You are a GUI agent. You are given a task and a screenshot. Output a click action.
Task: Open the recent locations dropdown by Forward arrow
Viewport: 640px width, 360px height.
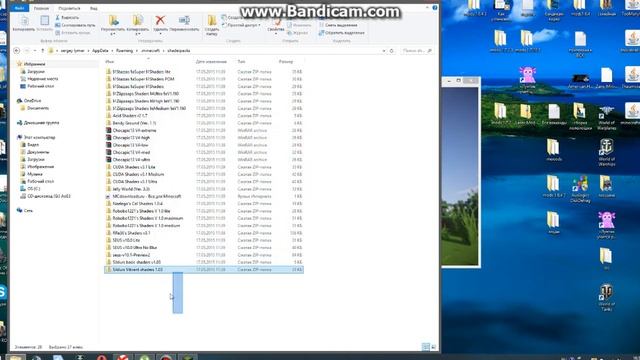tap(35, 51)
